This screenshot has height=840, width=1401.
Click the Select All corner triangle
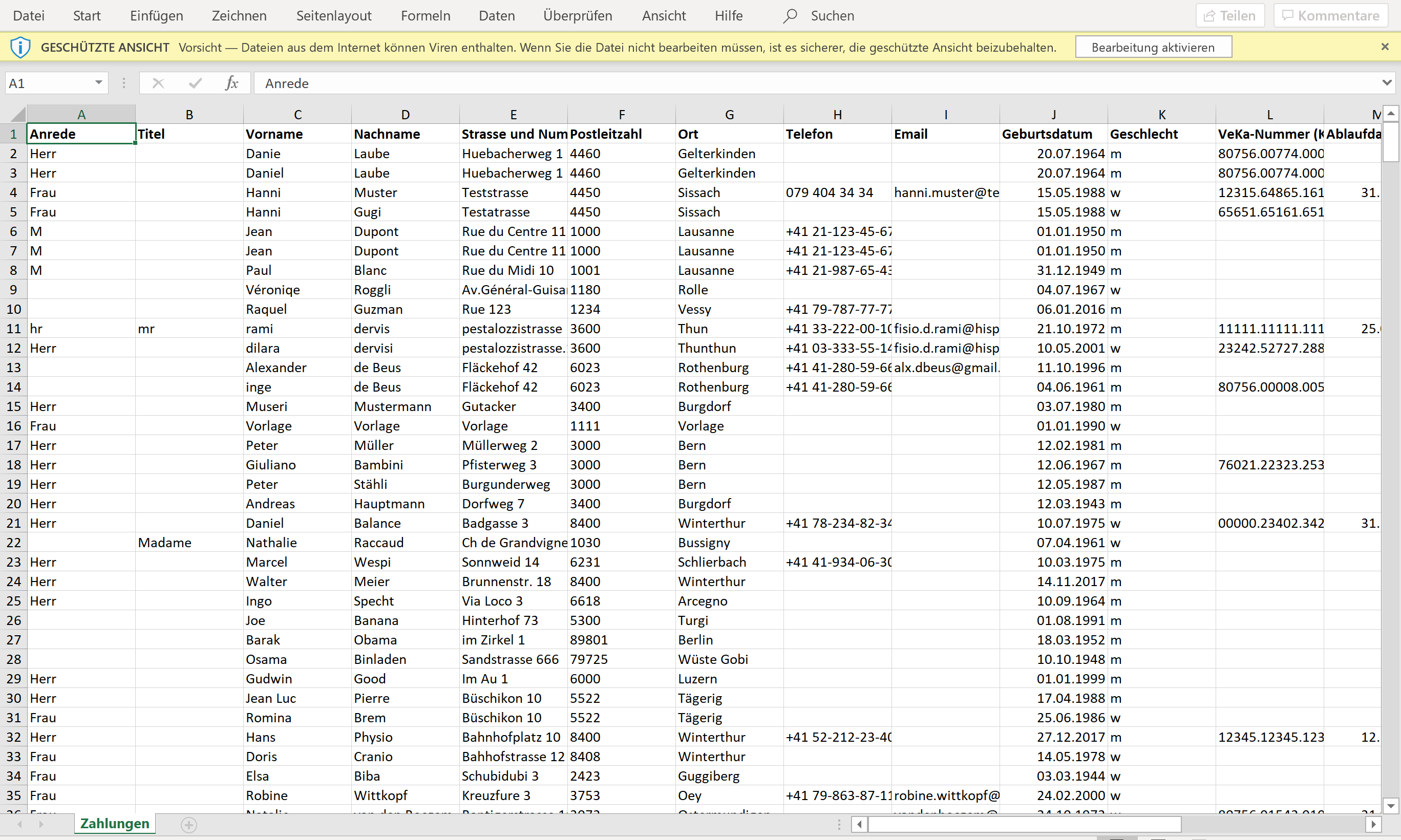17,115
